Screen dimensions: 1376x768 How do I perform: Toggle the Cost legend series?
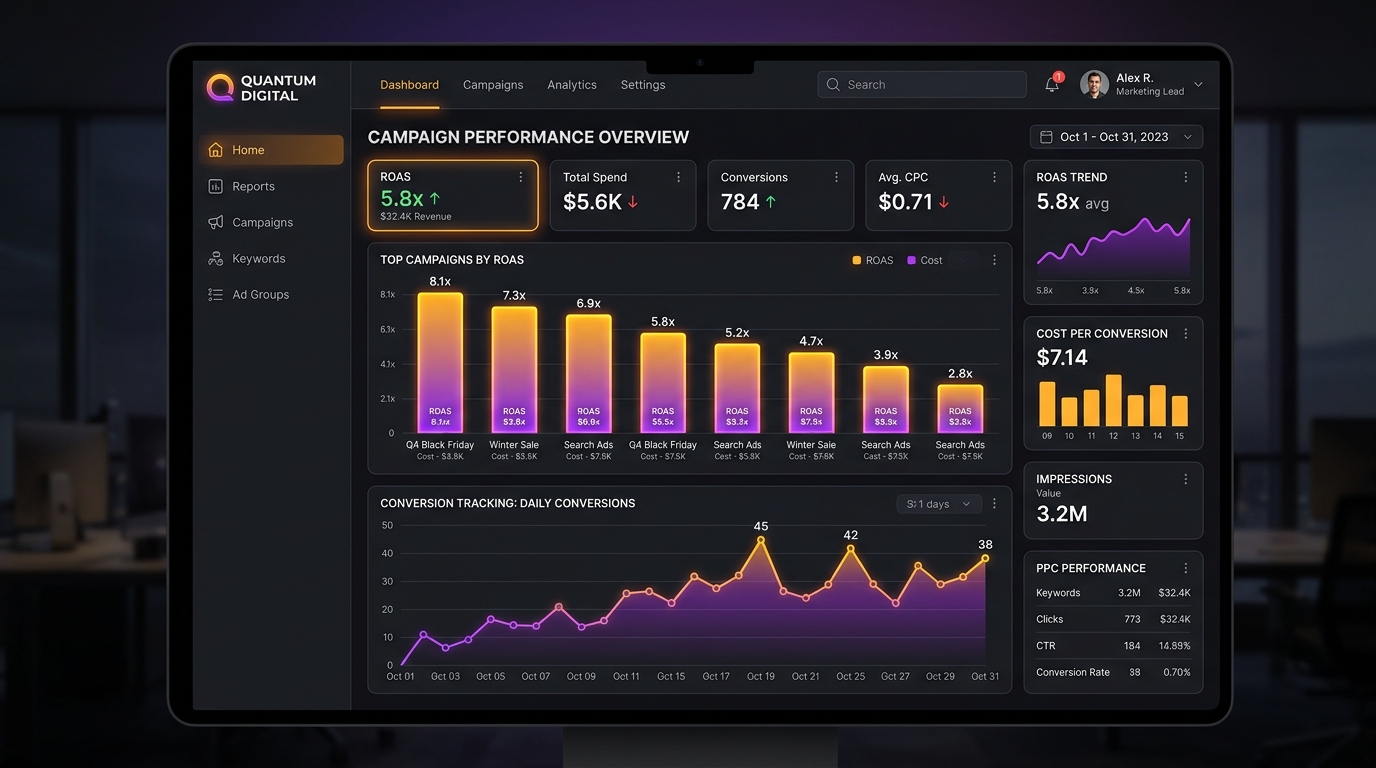pyautogui.click(x=924, y=260)
